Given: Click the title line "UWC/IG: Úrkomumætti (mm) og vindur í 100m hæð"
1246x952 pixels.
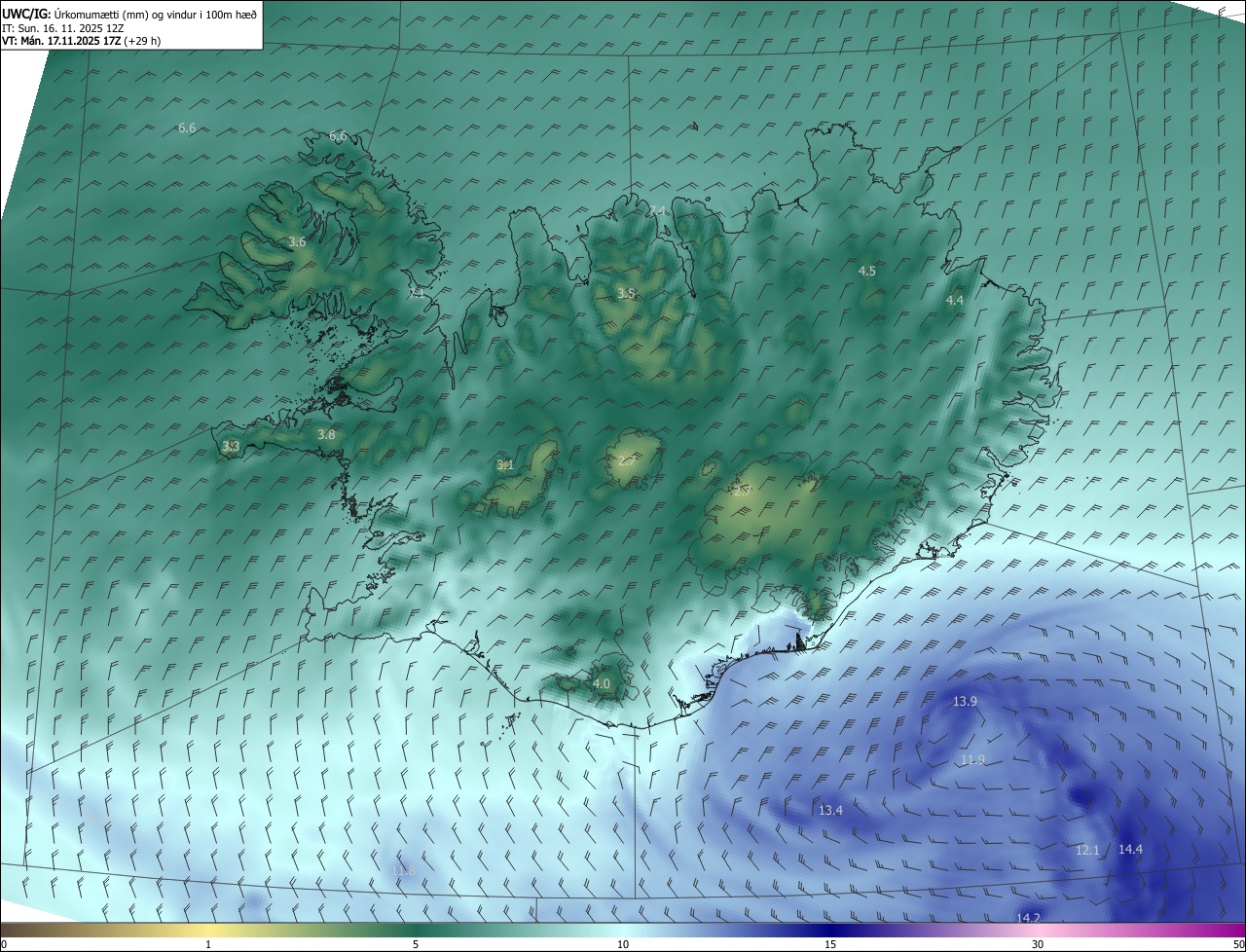Looking at the screenshot, I should [129, 14].
